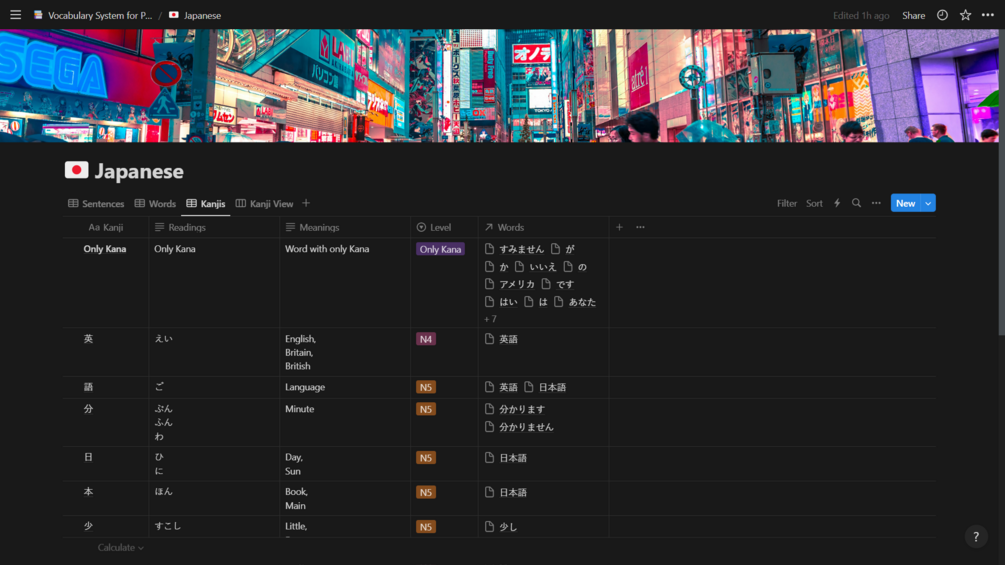Favorite this page with star icon

[x=965, y=15]
